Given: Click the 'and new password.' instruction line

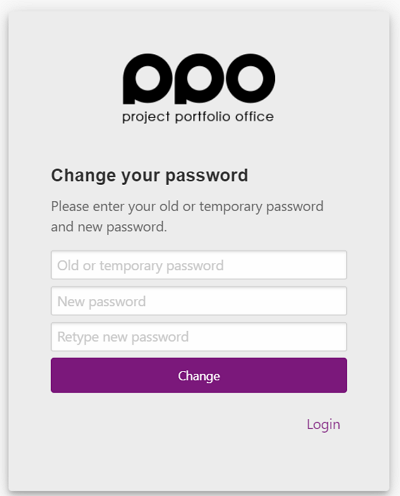Looking at the screenshot, I should click(109, 227).
